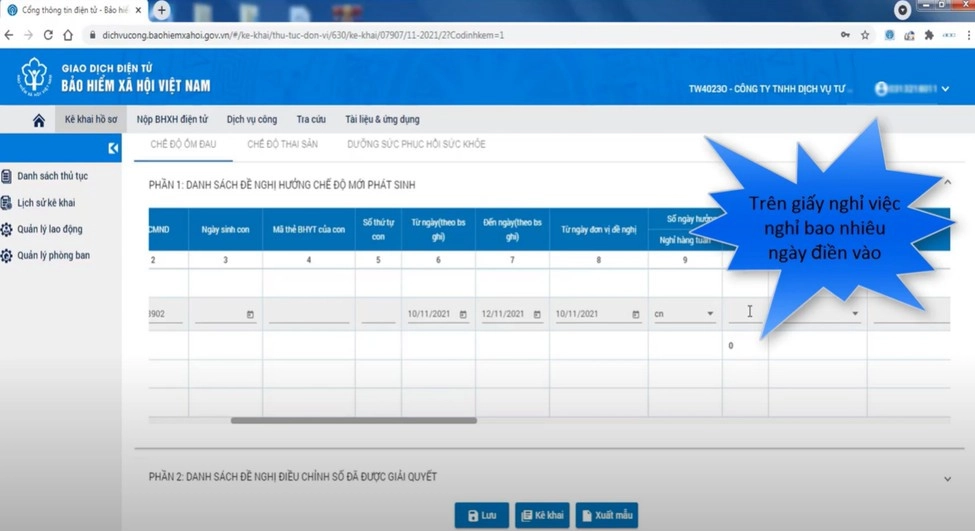Open calendar for Từ ngày đơn vị đề nghị
Screen dimensions: 975x531
tap(636, 314)
